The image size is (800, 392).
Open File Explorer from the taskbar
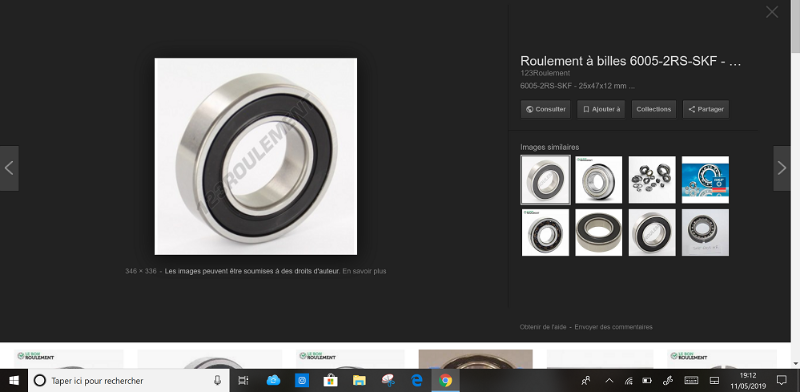[359, 380]
